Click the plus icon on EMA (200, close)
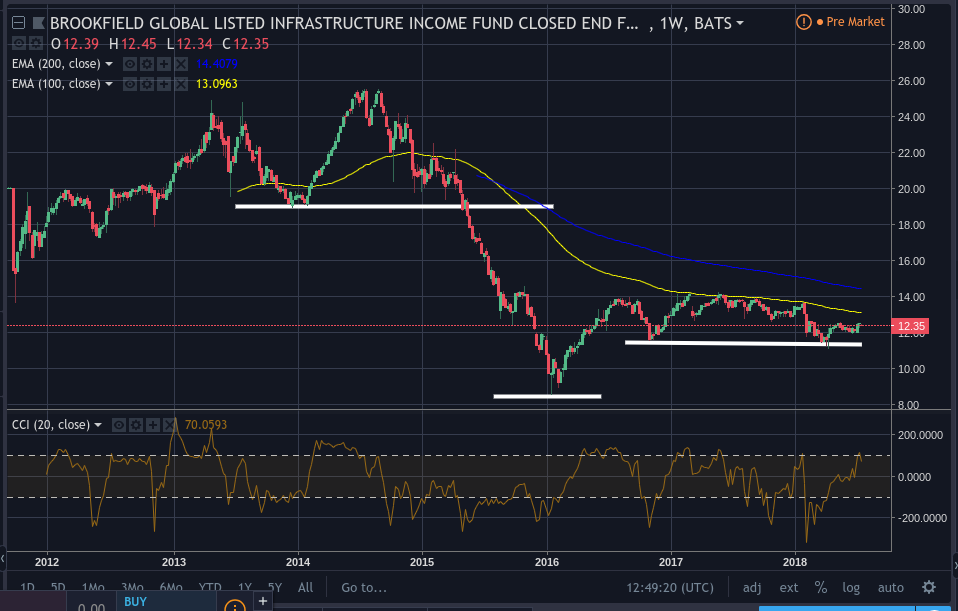Screen dimensions: 958x611 pos(164,64)
